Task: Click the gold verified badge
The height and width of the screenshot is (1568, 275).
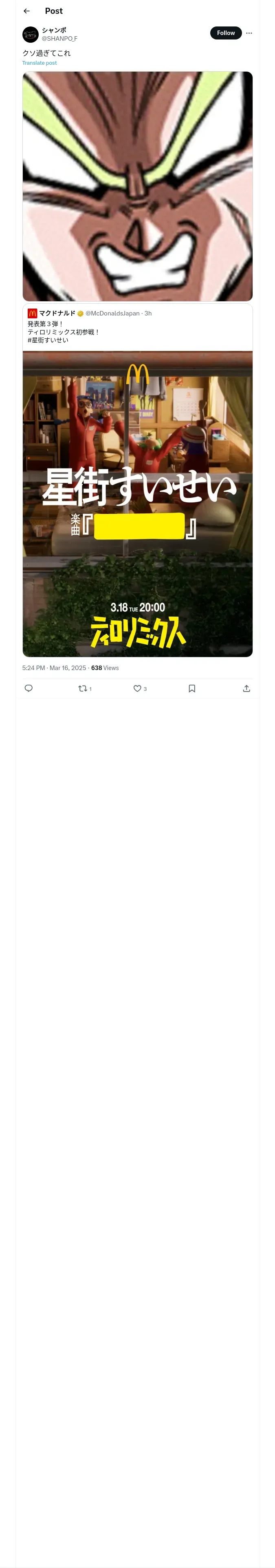Action: click(x=81, y=313)
